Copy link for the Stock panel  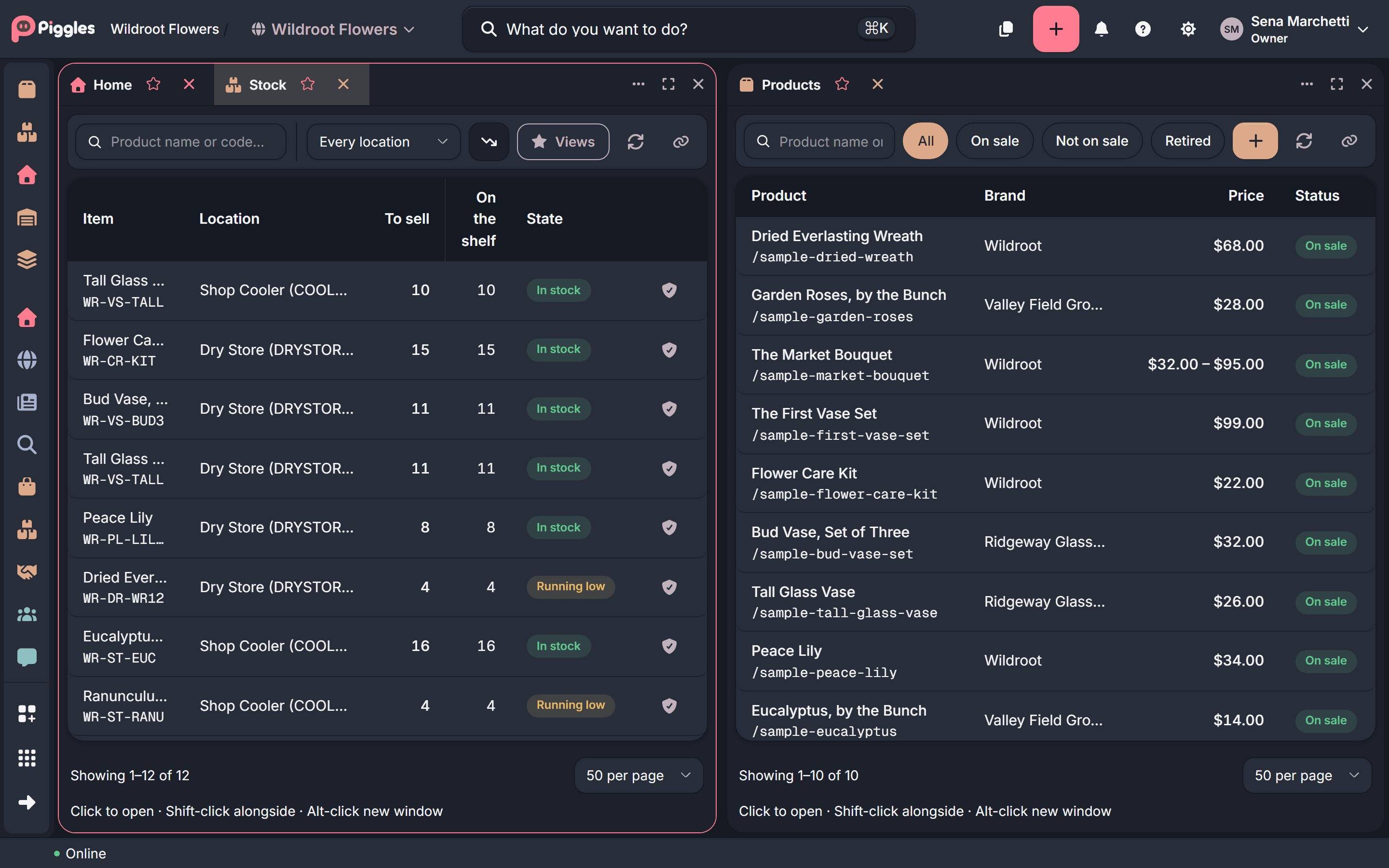[681, 142]
